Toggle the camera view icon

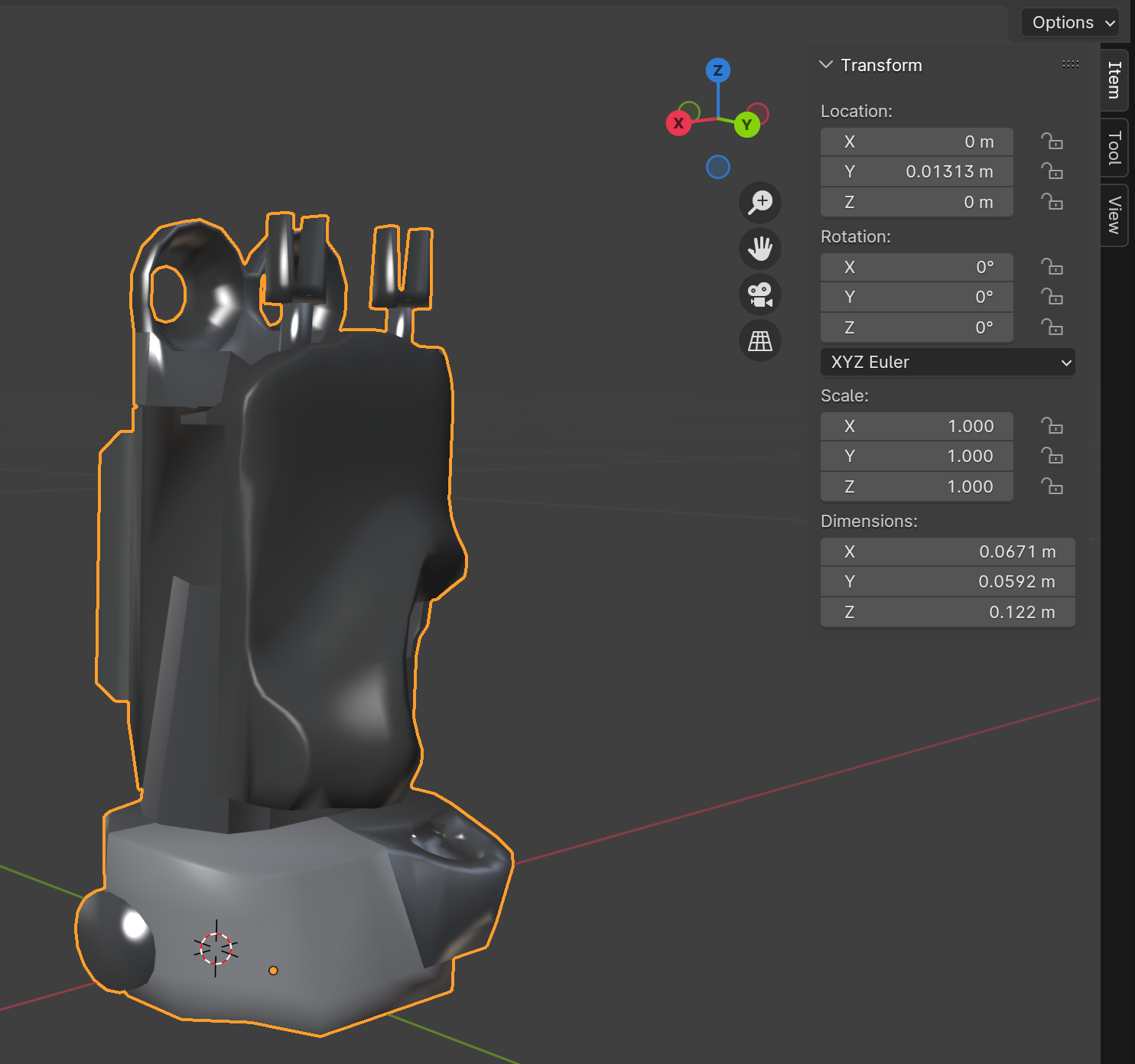760,294
